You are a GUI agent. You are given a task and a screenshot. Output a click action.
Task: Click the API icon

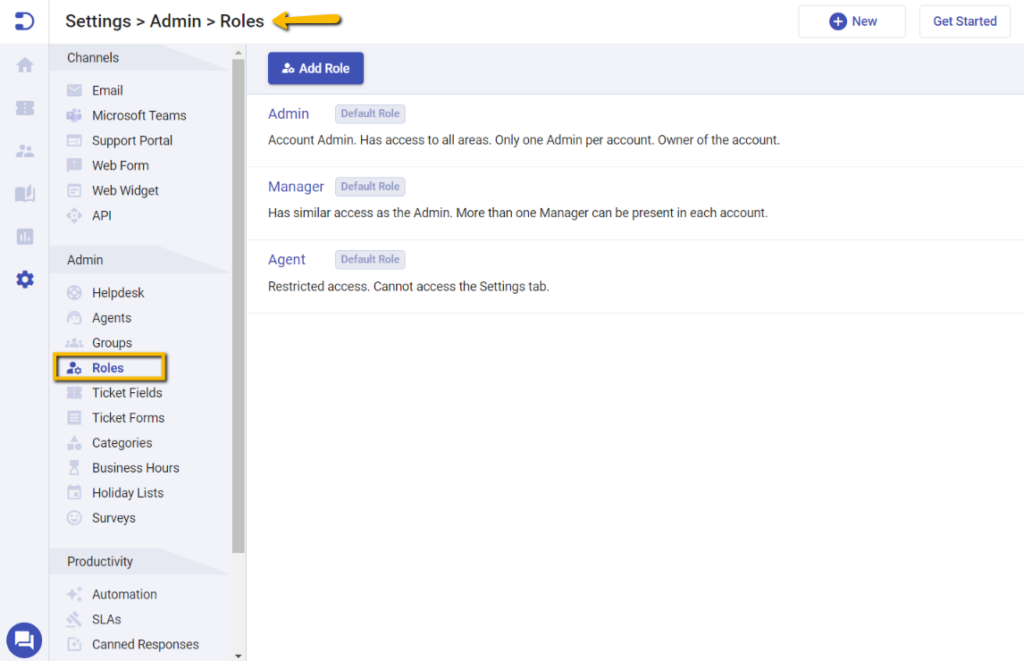tap(74, 216)
